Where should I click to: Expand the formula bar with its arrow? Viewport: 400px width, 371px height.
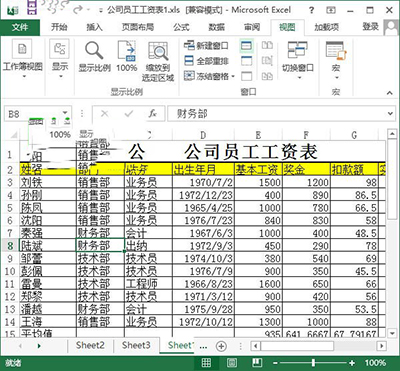click(391, 114)
